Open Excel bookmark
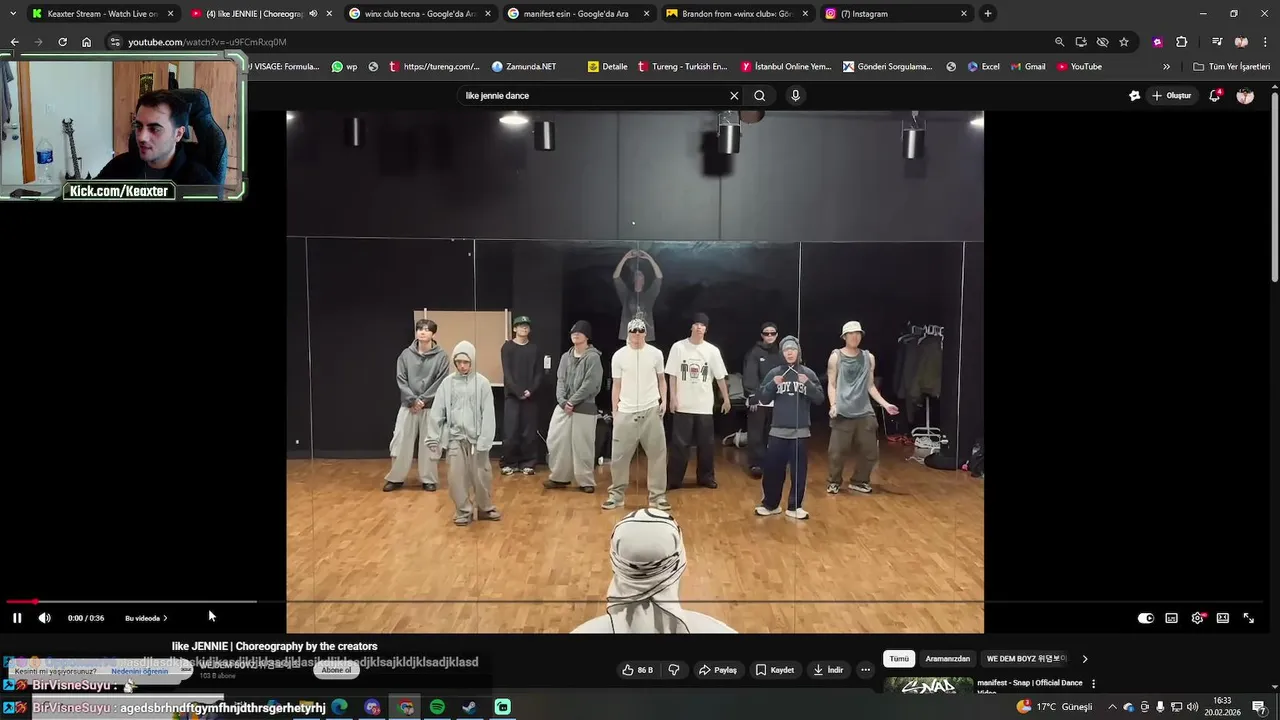 [984, 67]
